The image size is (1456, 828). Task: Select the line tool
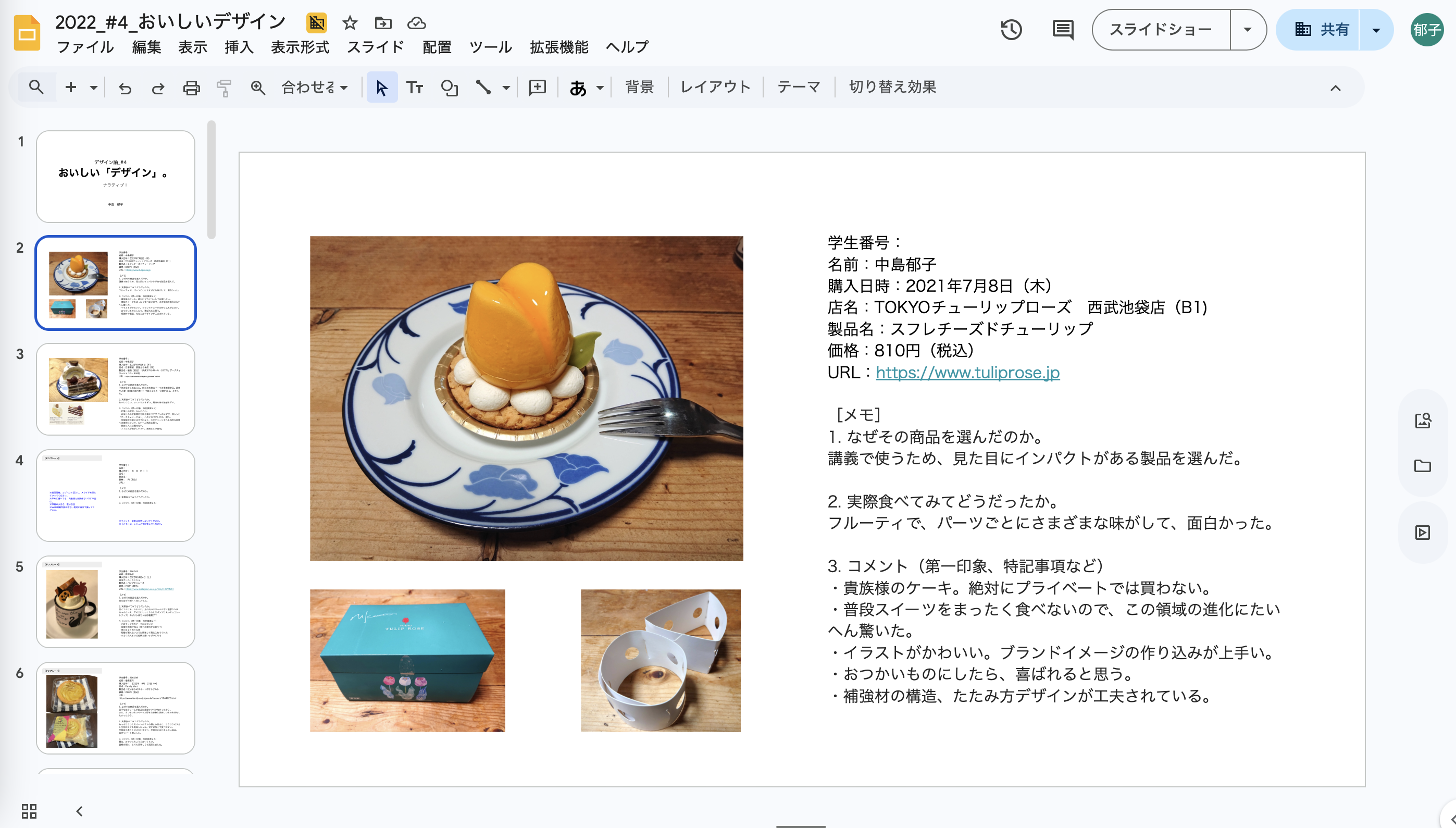point(483,87)
